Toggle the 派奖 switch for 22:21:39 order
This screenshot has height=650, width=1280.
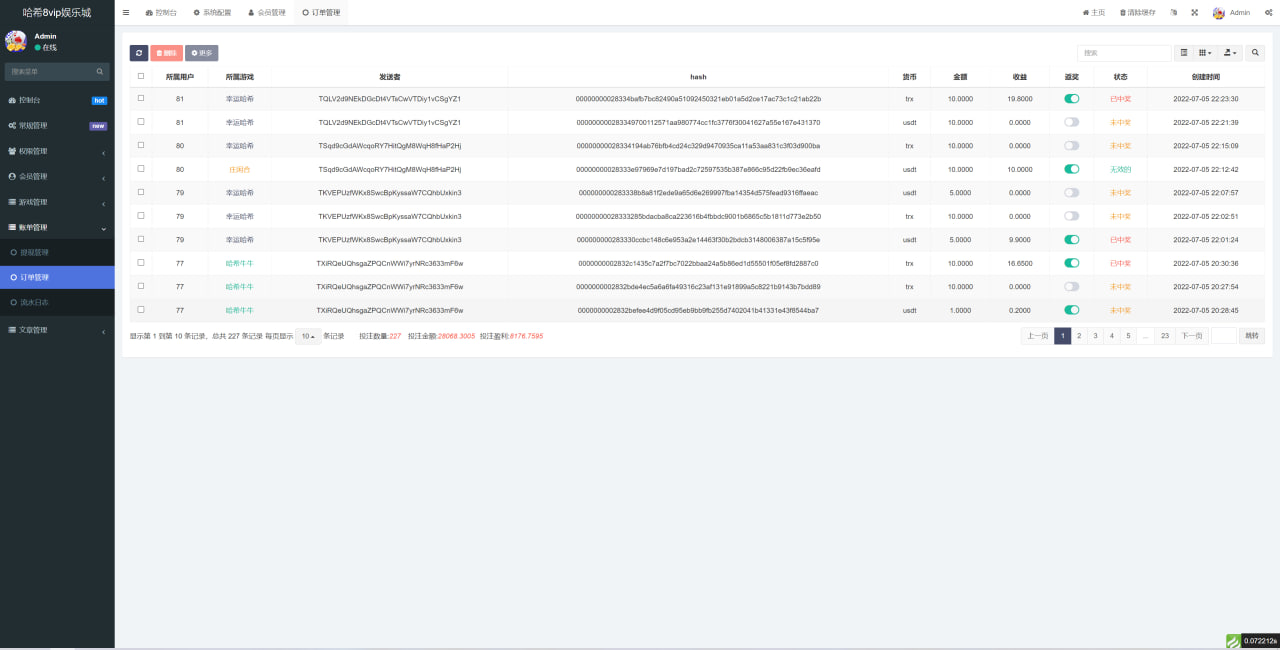pos(1071,122)
